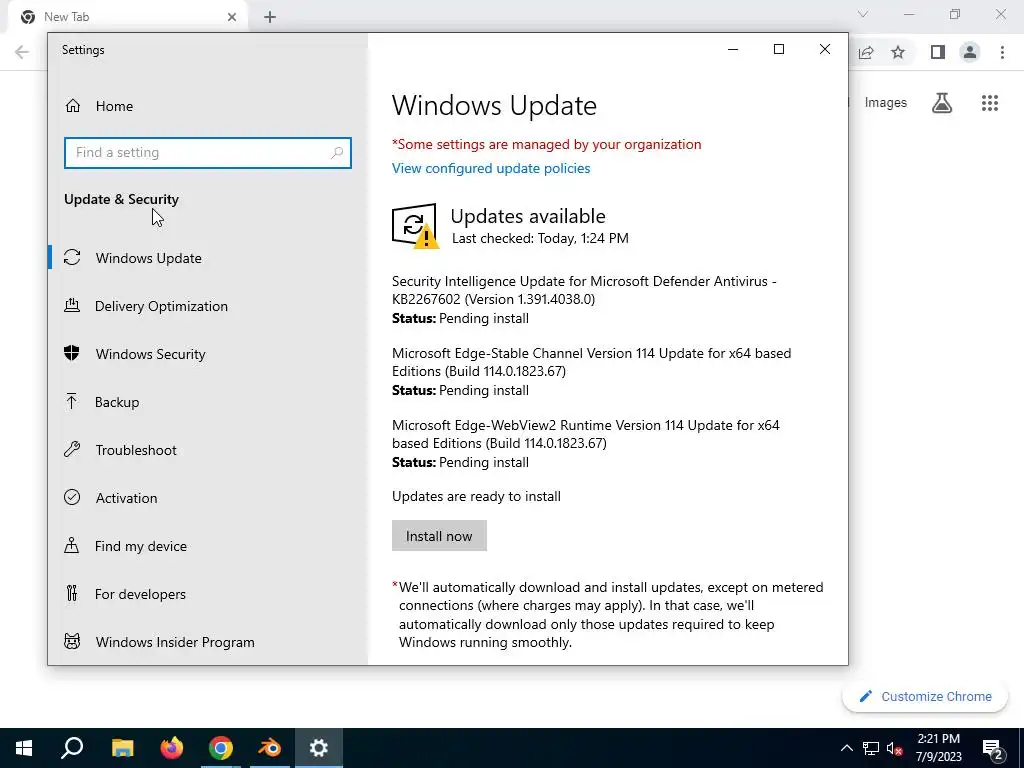Open View configured update policies link

(490, 168)
